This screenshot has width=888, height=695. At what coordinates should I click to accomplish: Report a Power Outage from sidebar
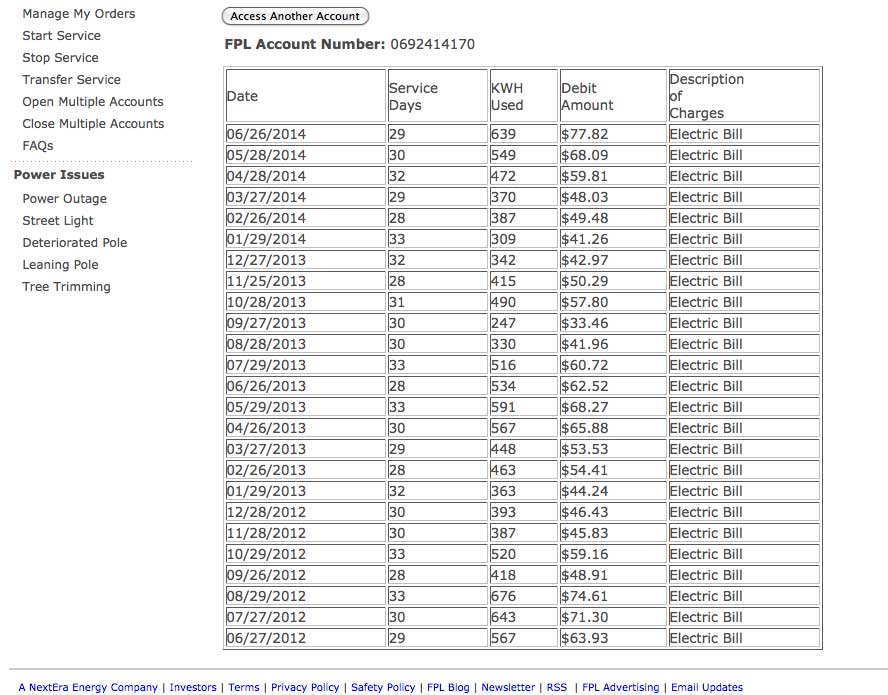point(64,199)
